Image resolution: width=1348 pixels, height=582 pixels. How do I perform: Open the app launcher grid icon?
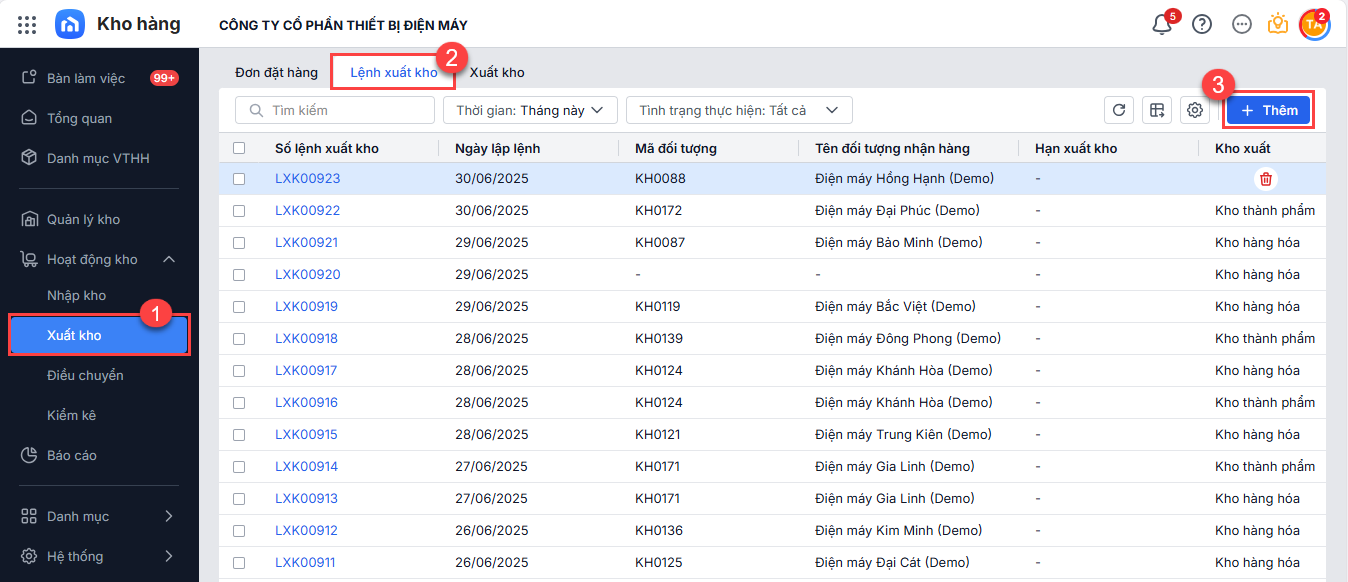click(27, 24)
